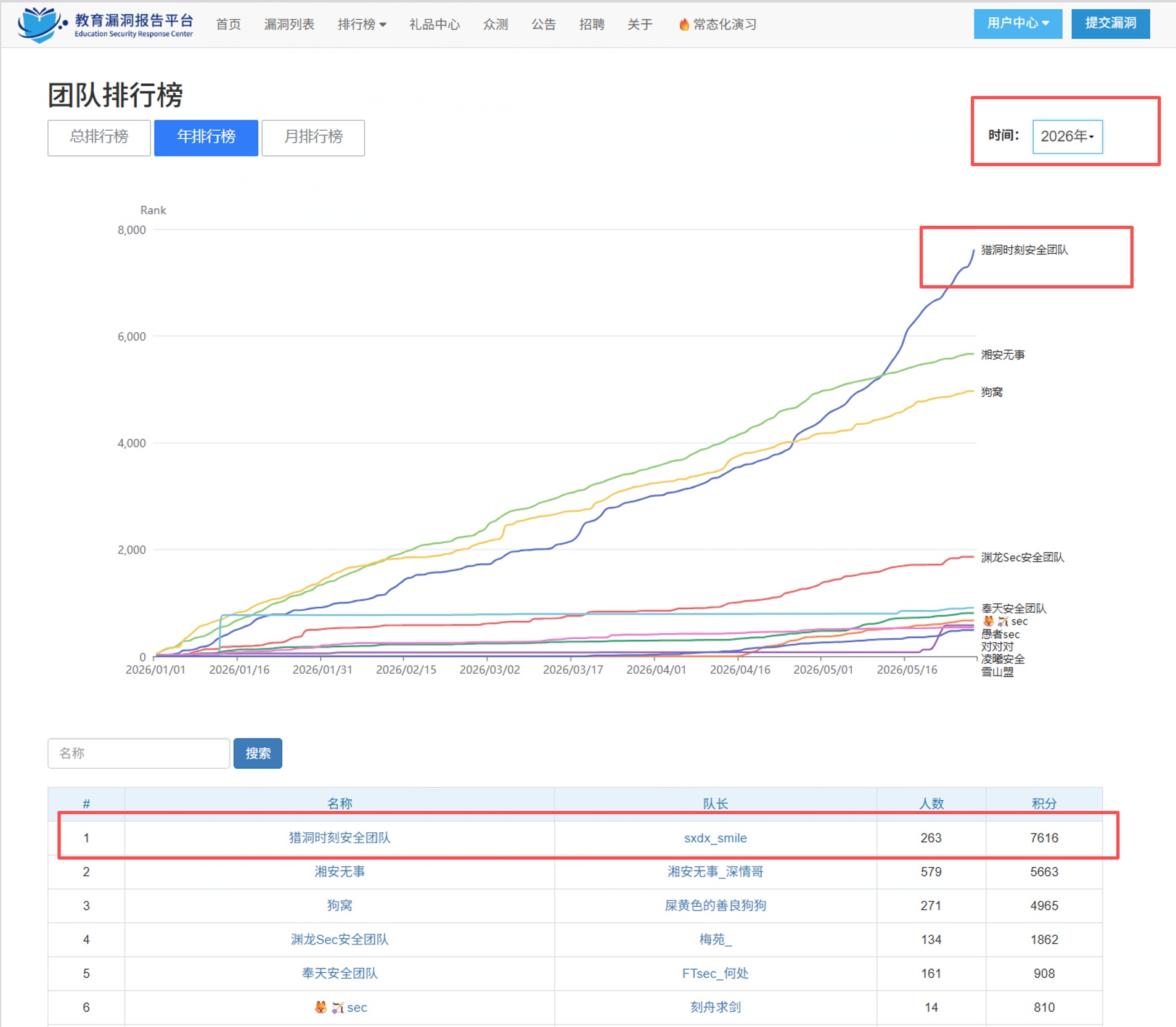Open team link 渊龙Sec安全团队 in table
The image size is (1176, 1027).
point(340,939)
